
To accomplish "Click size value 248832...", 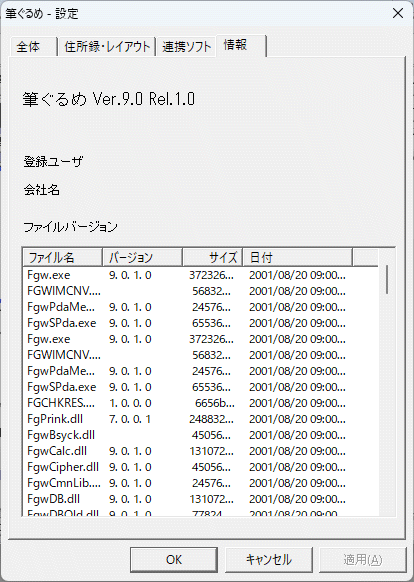I will point(212,419).
